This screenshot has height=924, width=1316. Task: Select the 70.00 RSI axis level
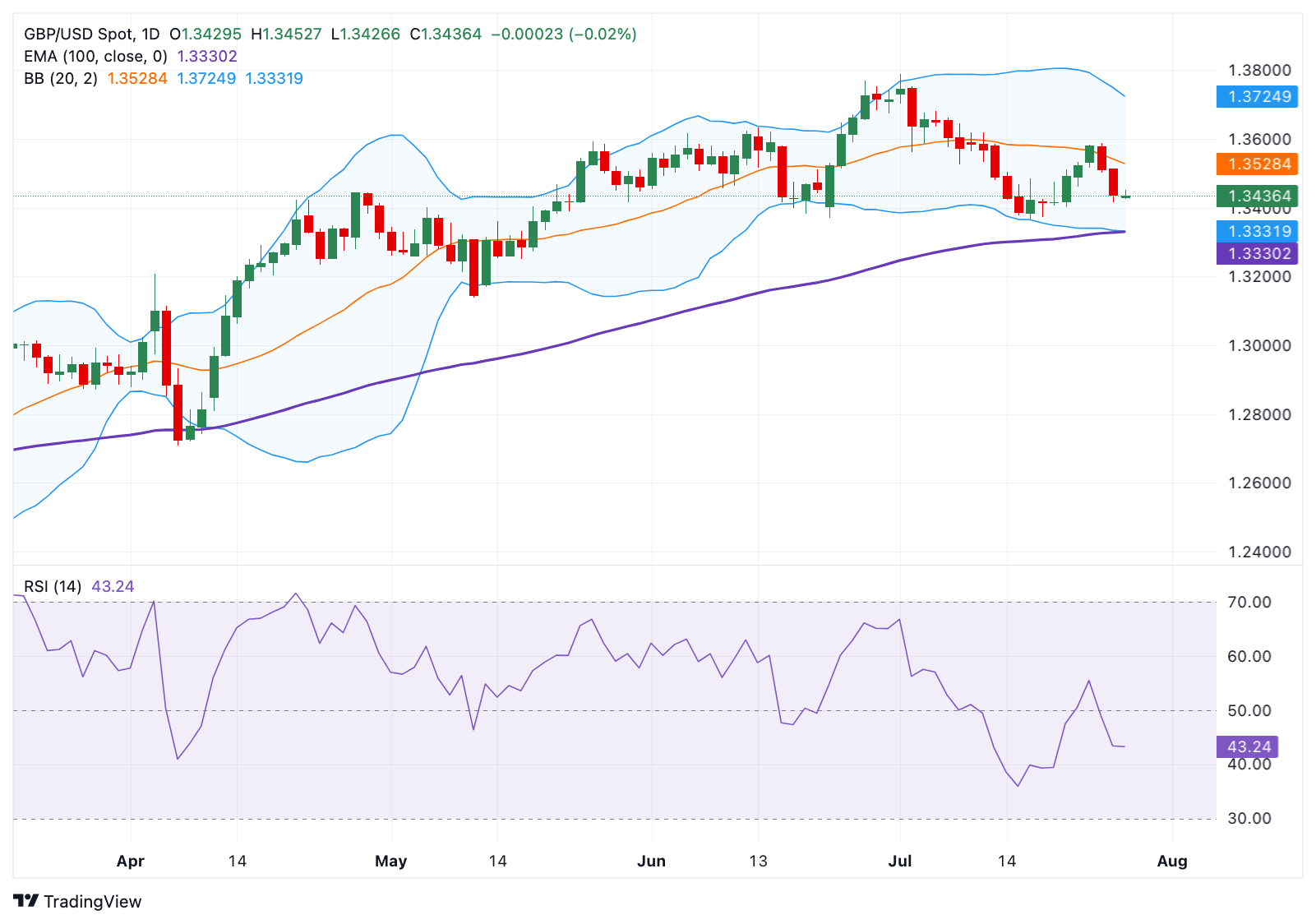click(x=1249, y=602)
